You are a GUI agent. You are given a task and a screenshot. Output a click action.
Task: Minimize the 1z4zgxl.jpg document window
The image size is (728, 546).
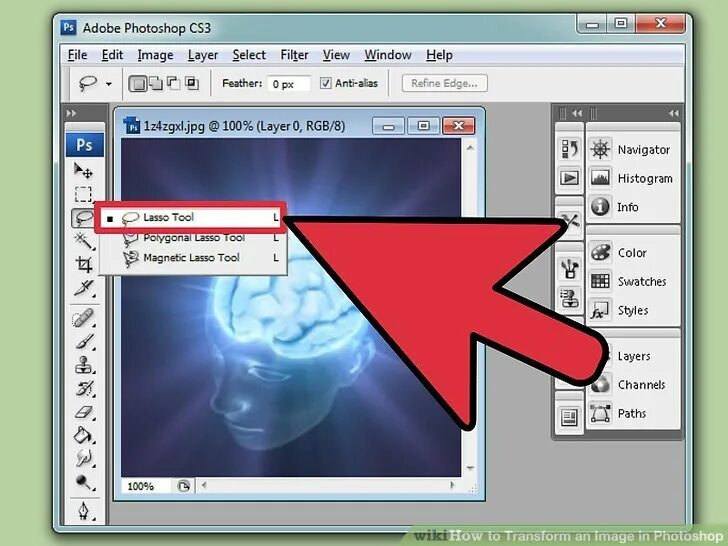pyautogui.click(x=388, y=126)
